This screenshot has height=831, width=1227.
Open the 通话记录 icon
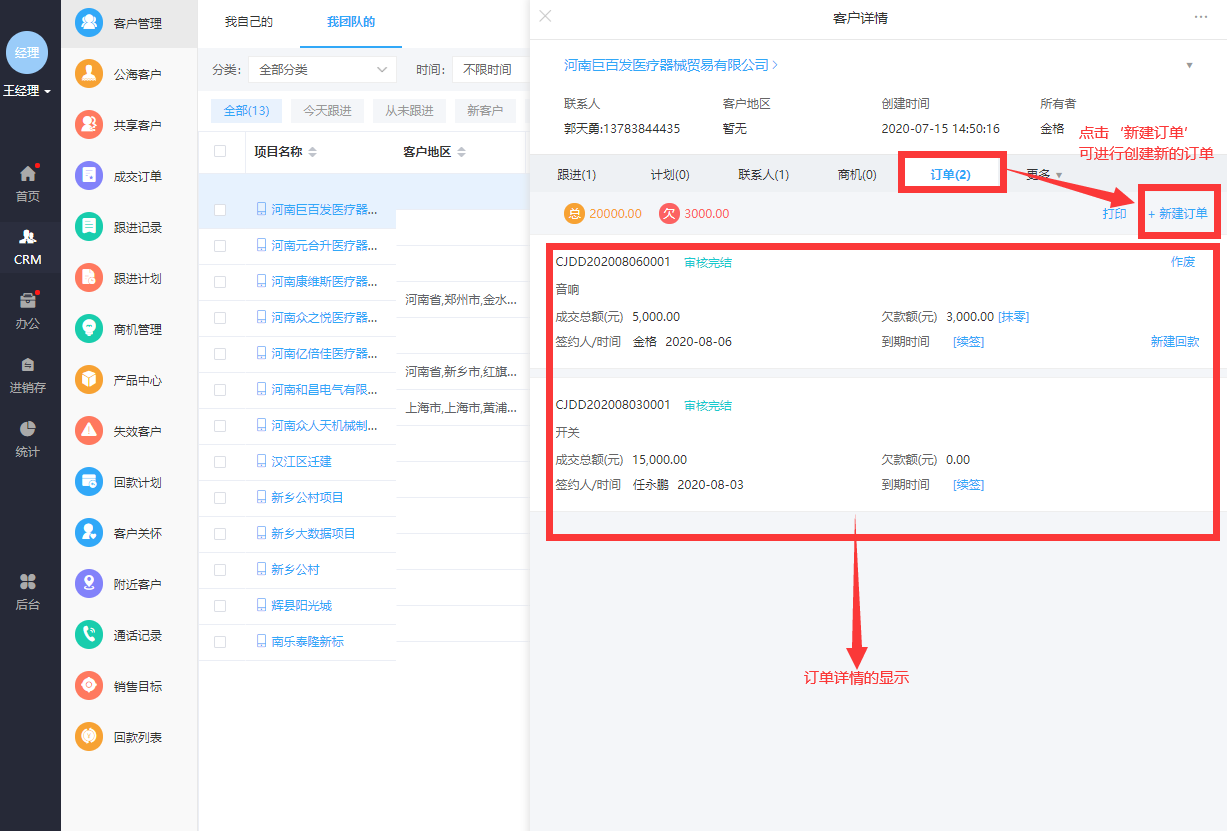[89, 635]
